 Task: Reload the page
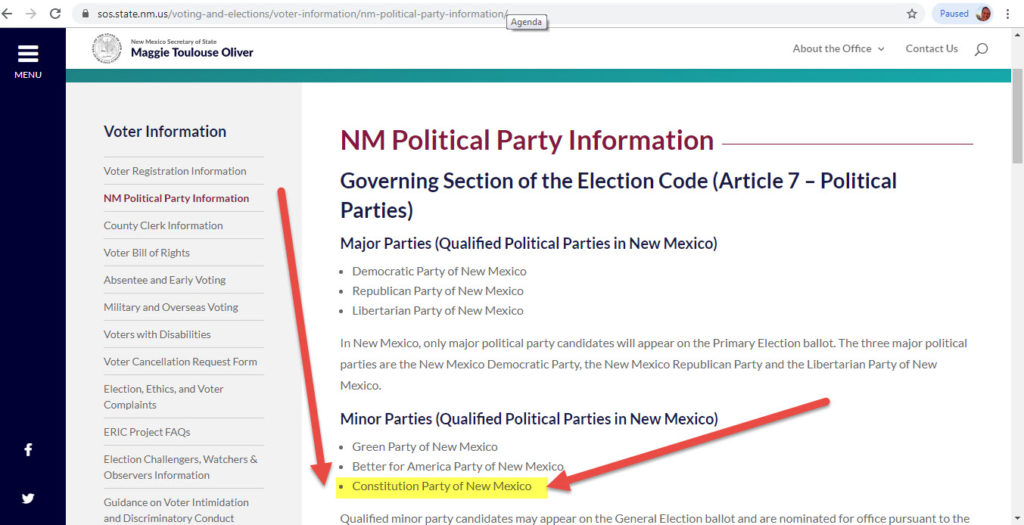(x=56, y=14)
